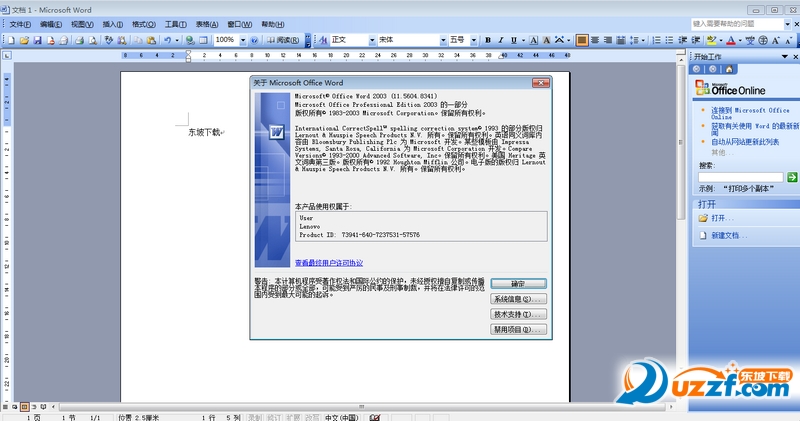Viewport: 800px width, 421px height.
Task: Expand the Standard toolbar options chevron
Action: coord(308,40)
